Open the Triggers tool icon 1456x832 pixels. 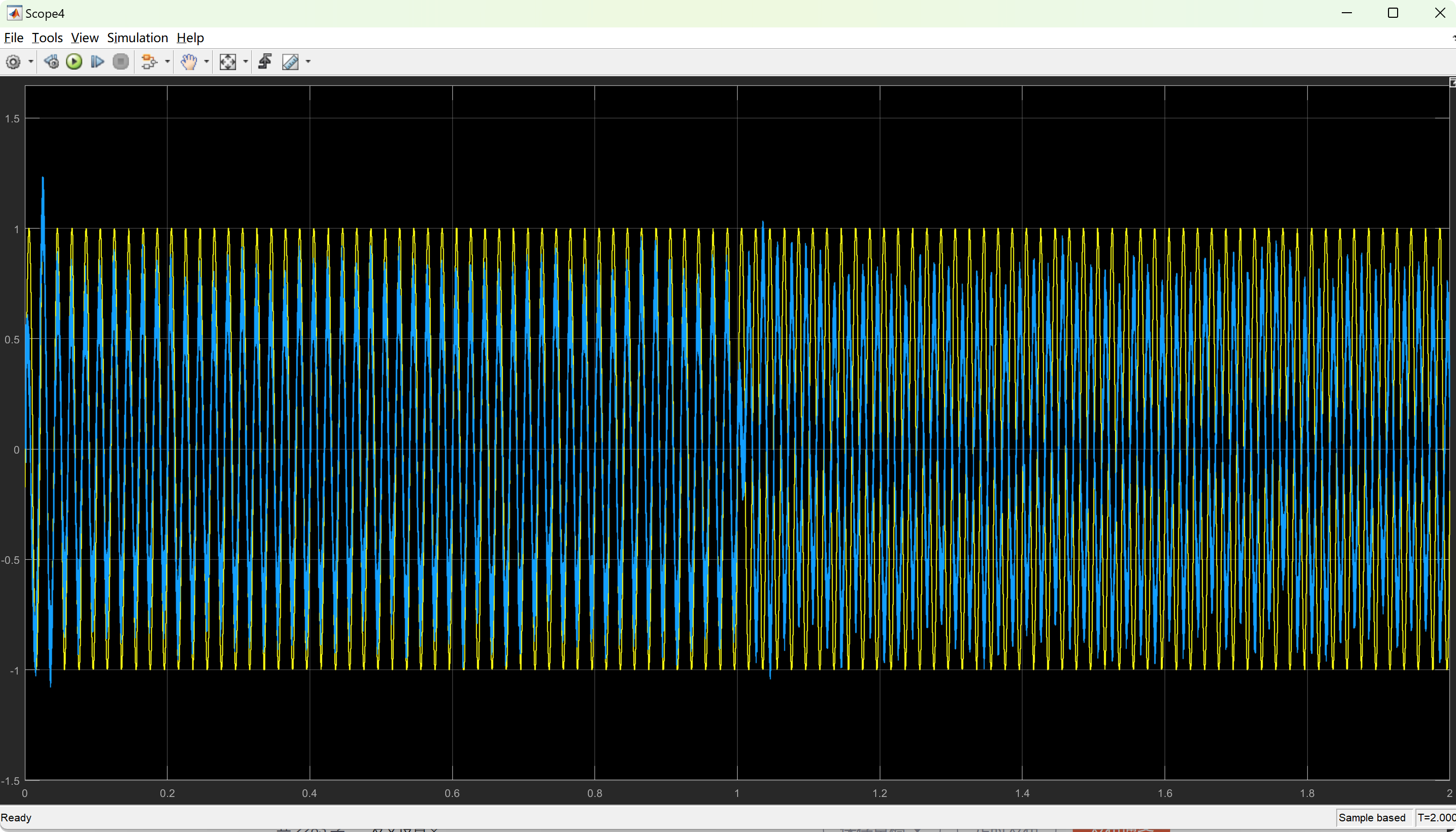[x=265, y=62]
